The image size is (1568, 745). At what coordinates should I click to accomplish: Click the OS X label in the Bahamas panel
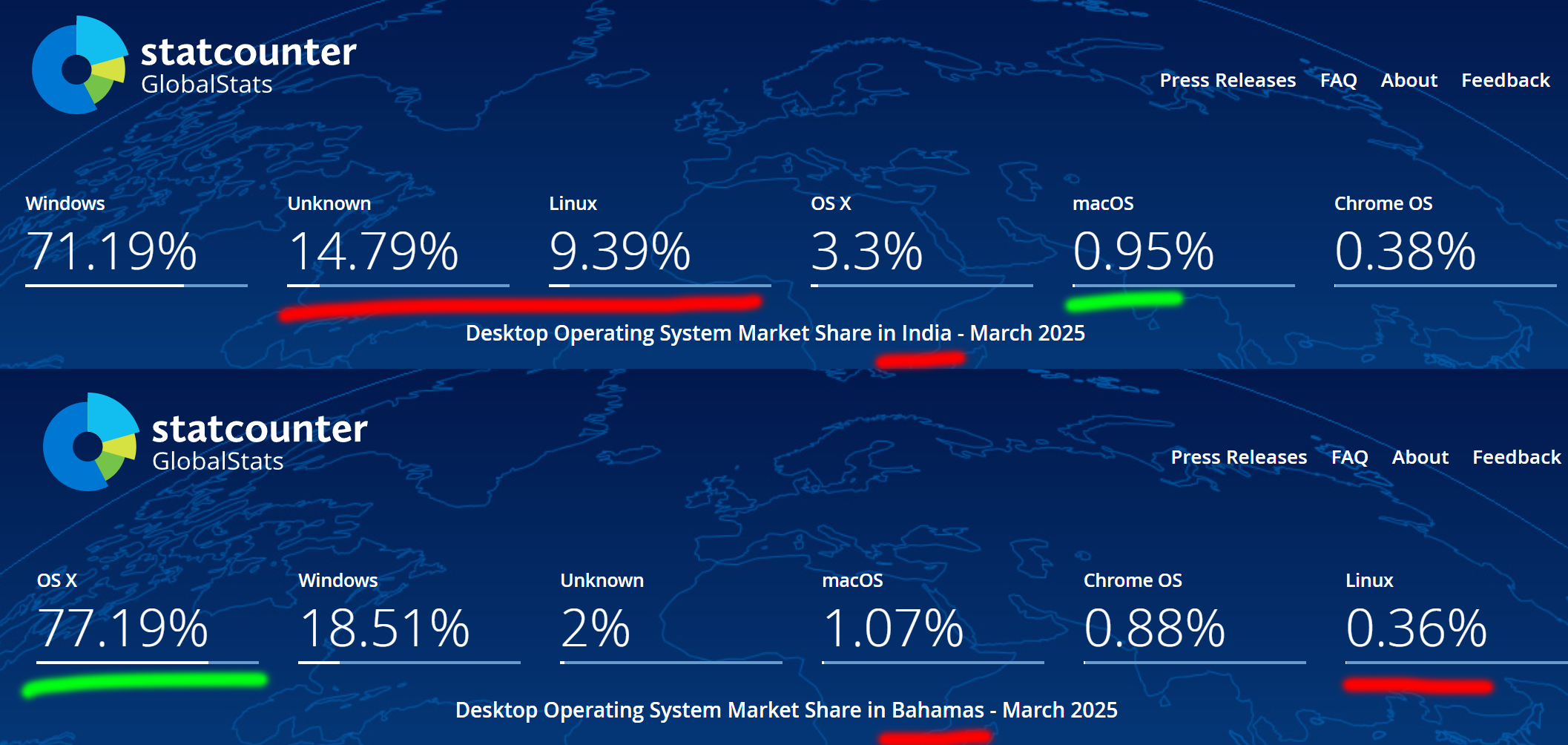tap(57, 580)
